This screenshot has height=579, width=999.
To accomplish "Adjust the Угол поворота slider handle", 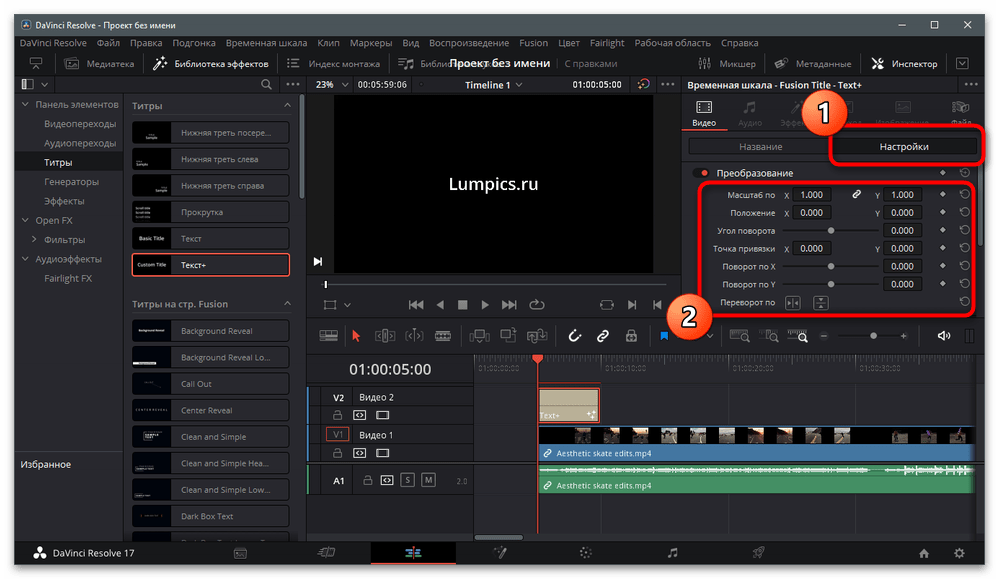I will coord(831,231).
